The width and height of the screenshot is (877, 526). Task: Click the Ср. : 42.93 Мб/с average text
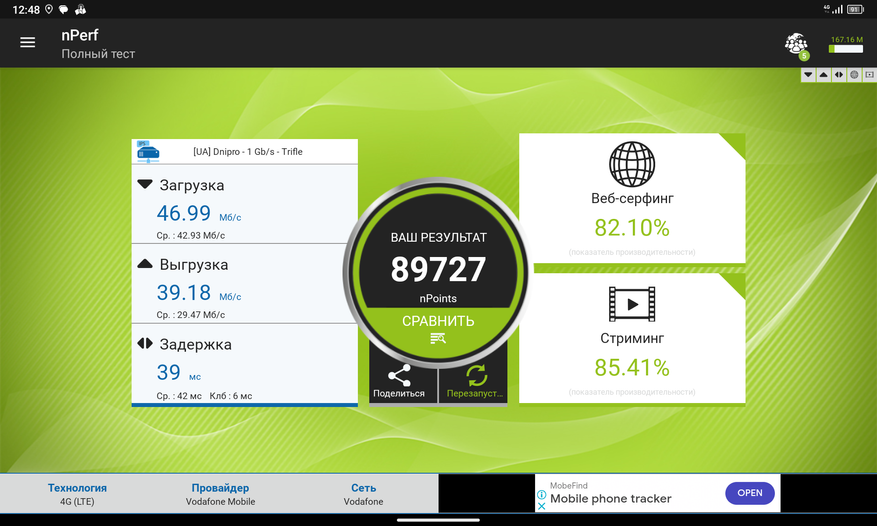pos(191,236)
